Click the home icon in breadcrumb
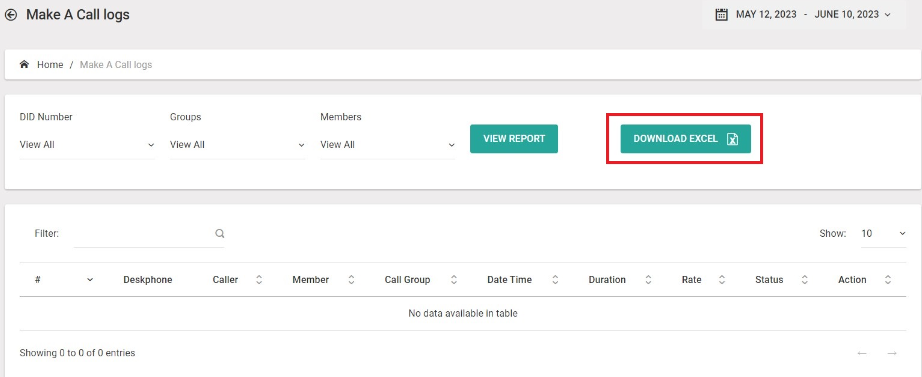The image size is (922, 377). tap(24, 65)
